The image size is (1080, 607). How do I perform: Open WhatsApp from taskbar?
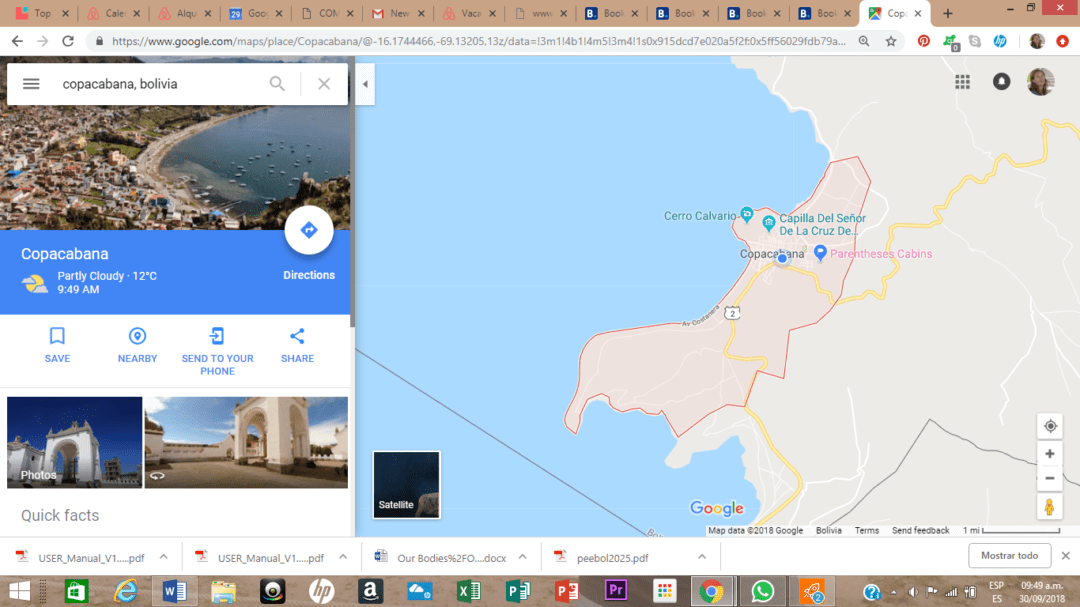[762, 591]
